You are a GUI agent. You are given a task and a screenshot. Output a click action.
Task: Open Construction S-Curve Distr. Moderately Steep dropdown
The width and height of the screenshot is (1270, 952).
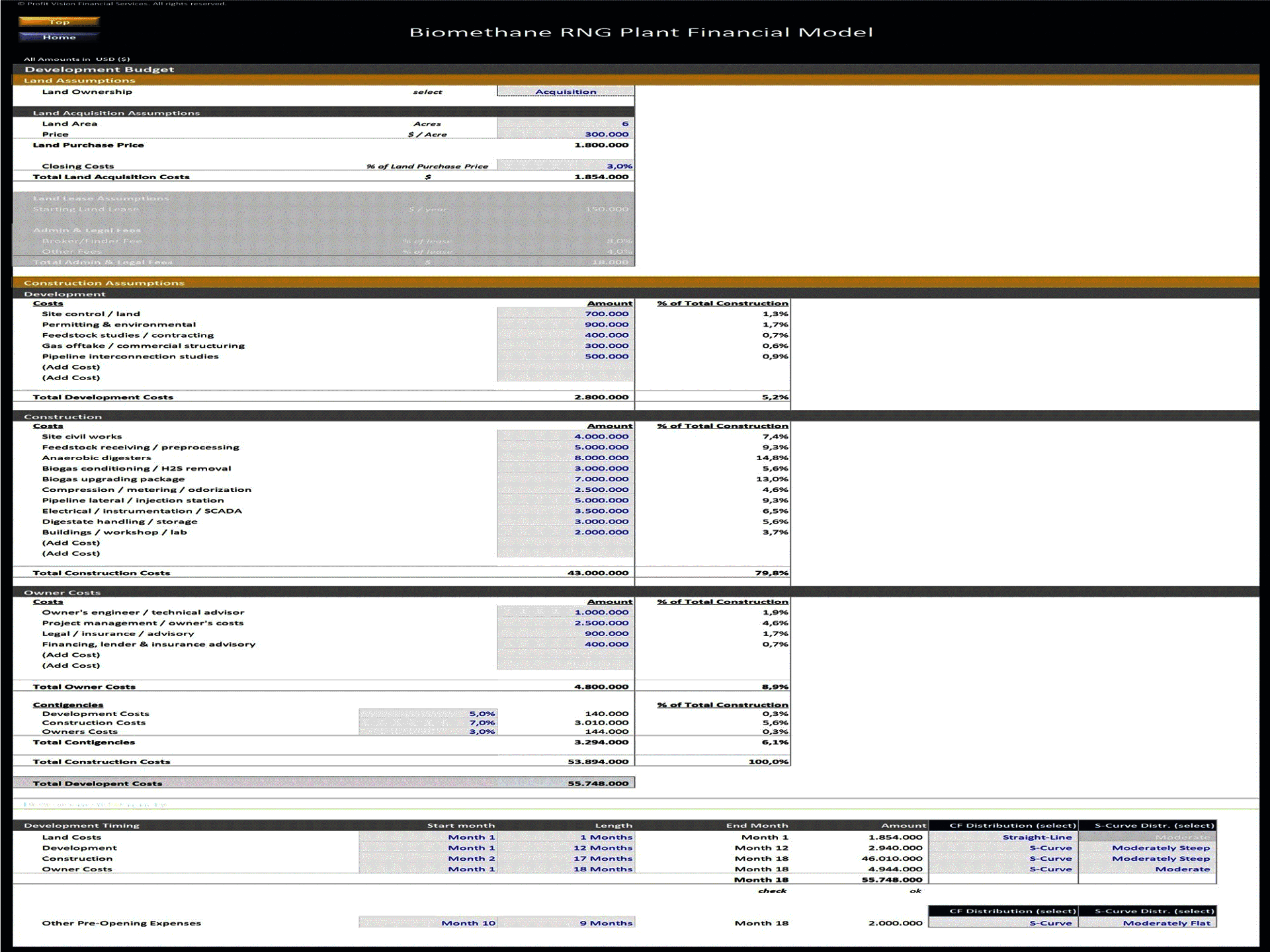(1148, 858)
